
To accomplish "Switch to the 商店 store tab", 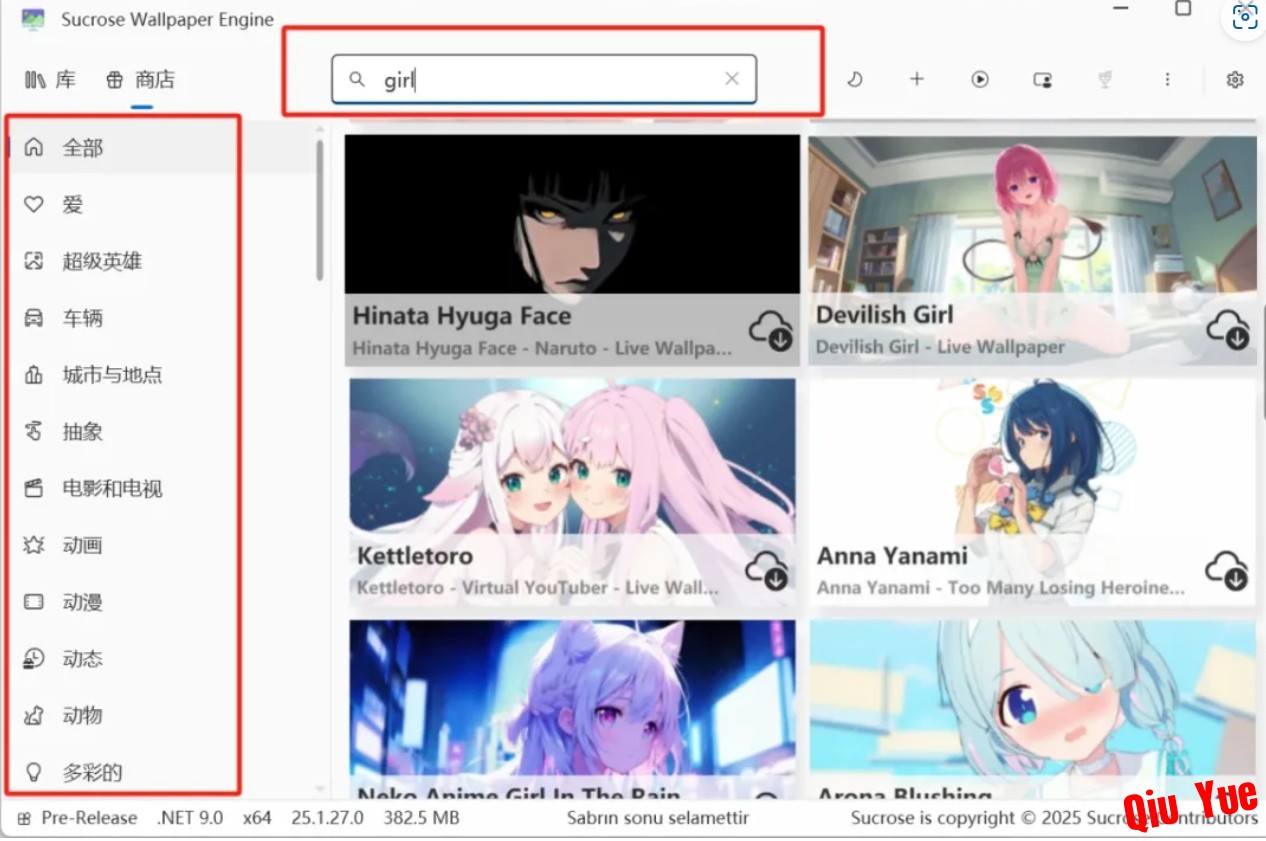I will [141, 80].
